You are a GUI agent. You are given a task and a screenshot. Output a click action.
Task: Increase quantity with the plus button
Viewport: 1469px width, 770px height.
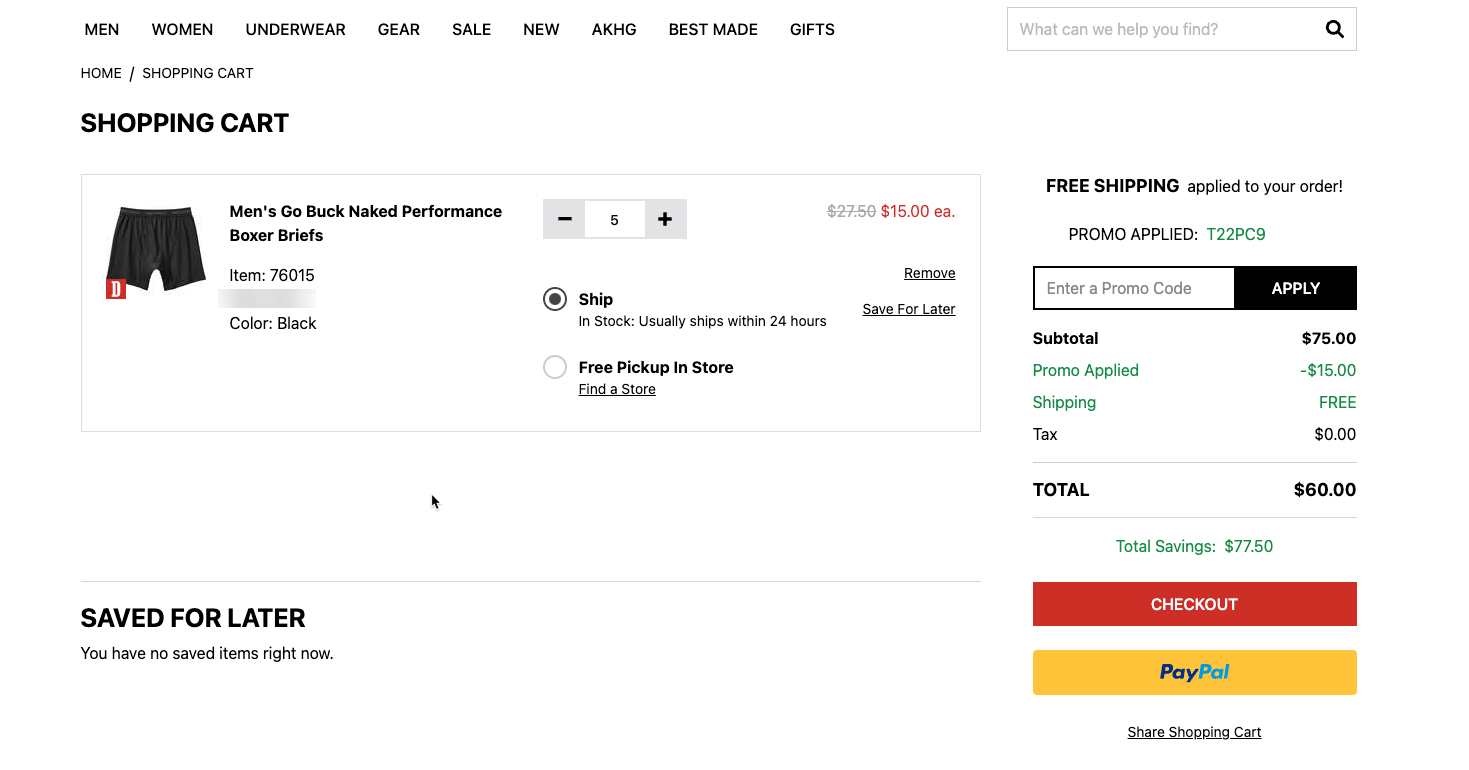point(665,219)
